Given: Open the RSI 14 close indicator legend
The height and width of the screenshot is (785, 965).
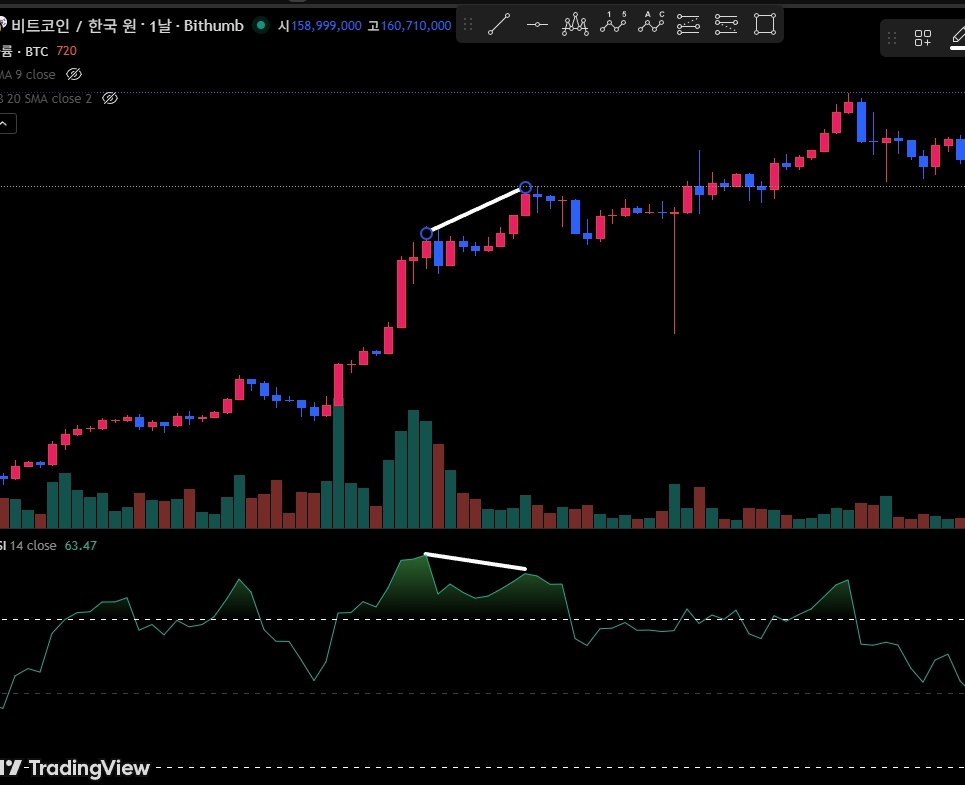Looking at the screenshot, I should click(28, 546).
